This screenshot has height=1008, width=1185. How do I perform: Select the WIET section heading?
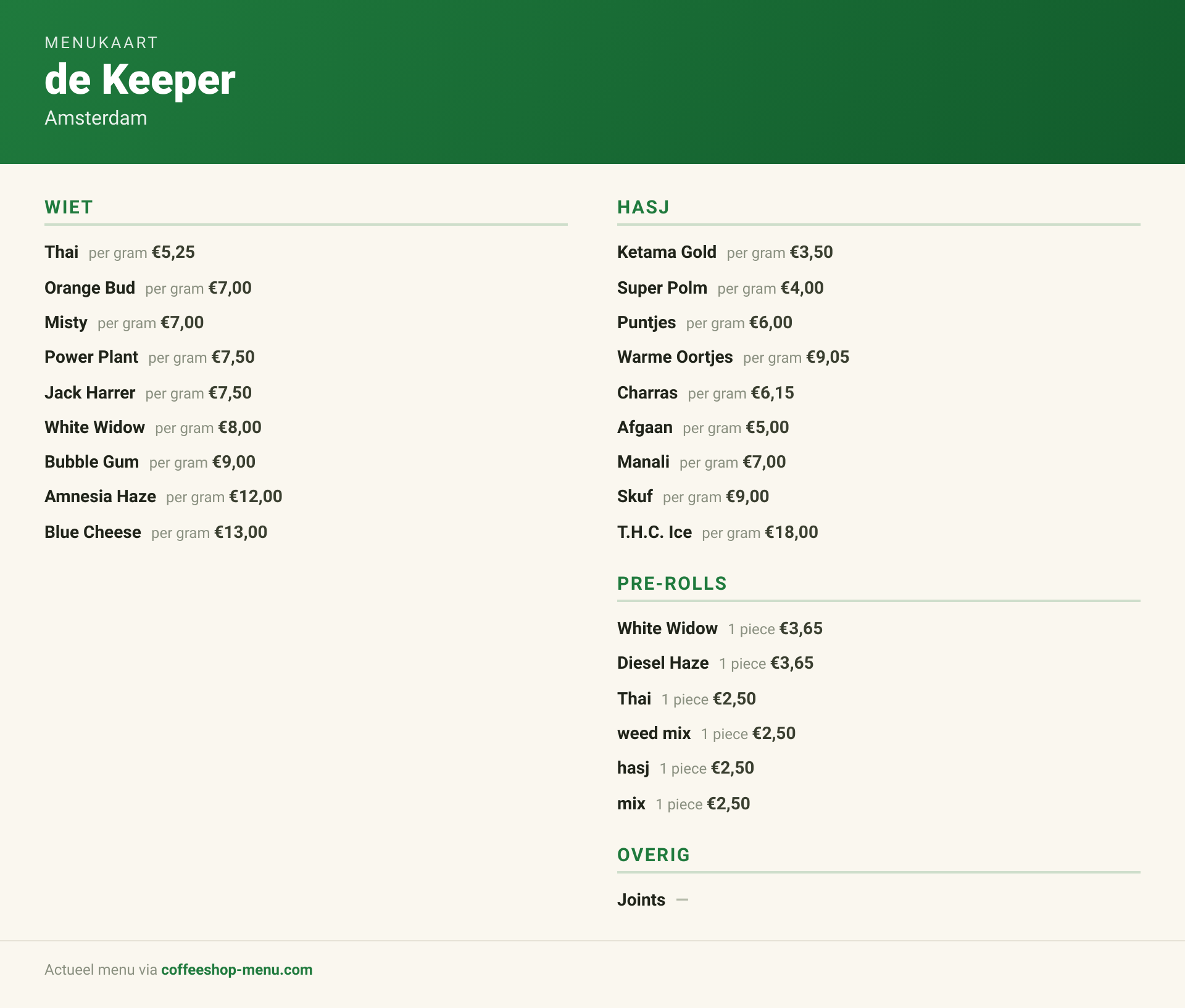tap(69, 207)
